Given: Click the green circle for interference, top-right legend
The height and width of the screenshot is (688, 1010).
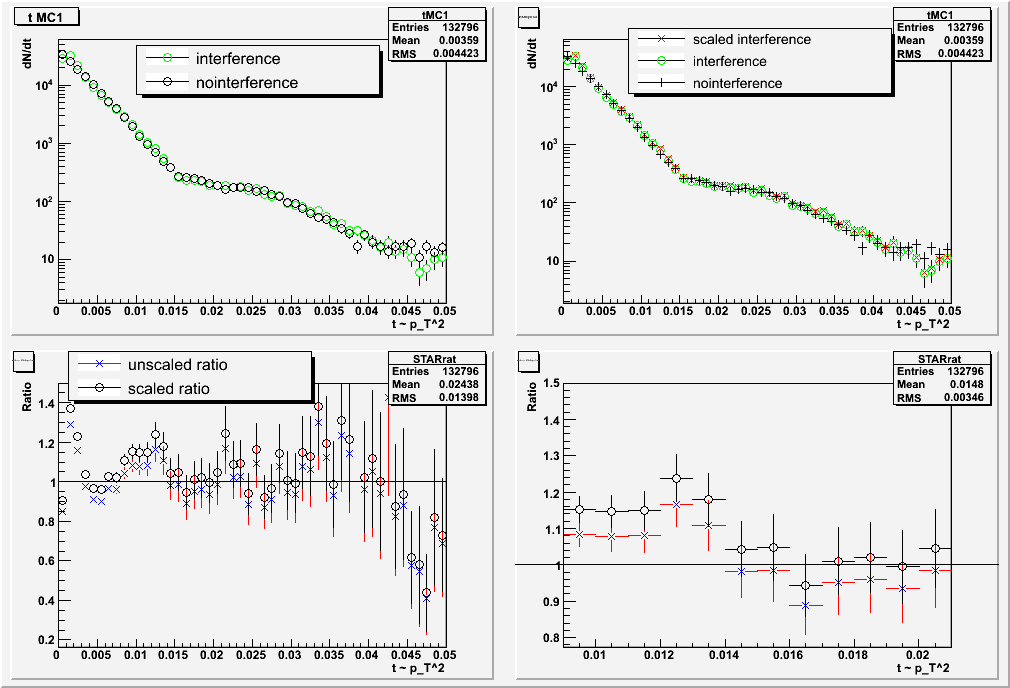Looking at the screenshot, I should tap(660, 62).
